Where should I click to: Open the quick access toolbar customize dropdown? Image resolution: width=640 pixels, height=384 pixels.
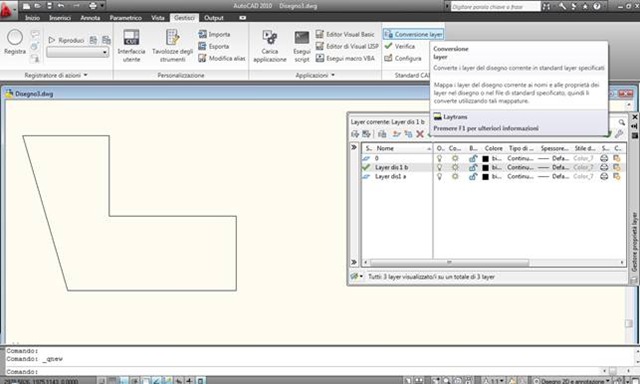click(102, 6)
